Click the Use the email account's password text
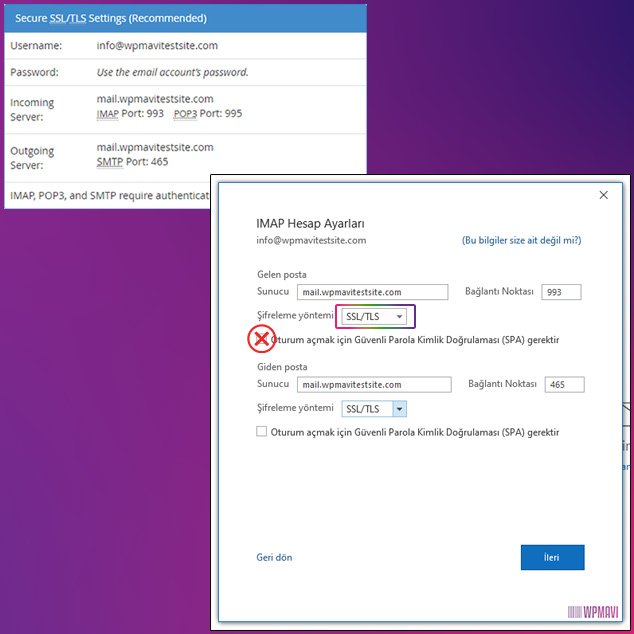 tap(172, 72)
